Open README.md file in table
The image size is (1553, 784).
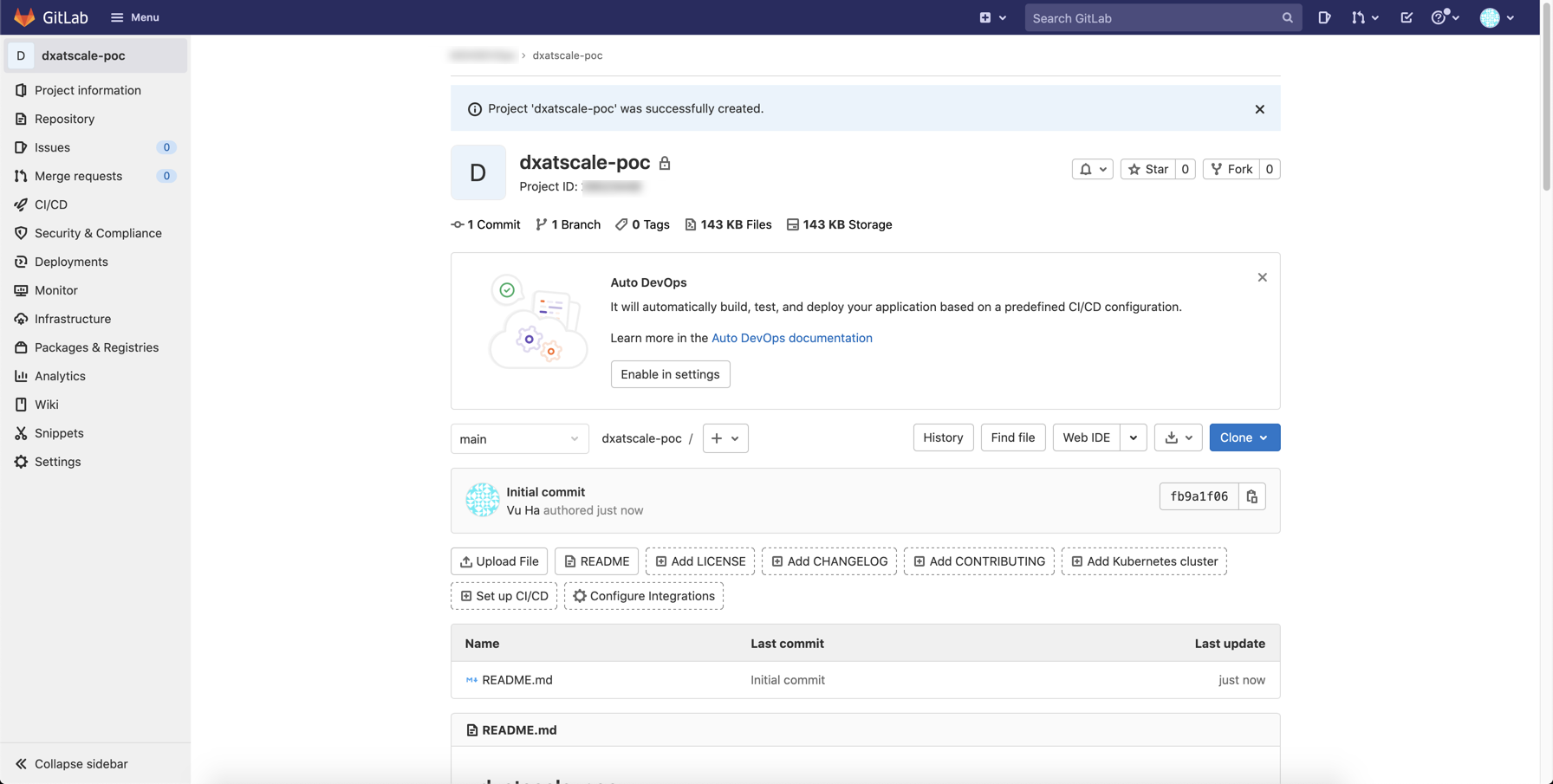click(x=517, y=680)
